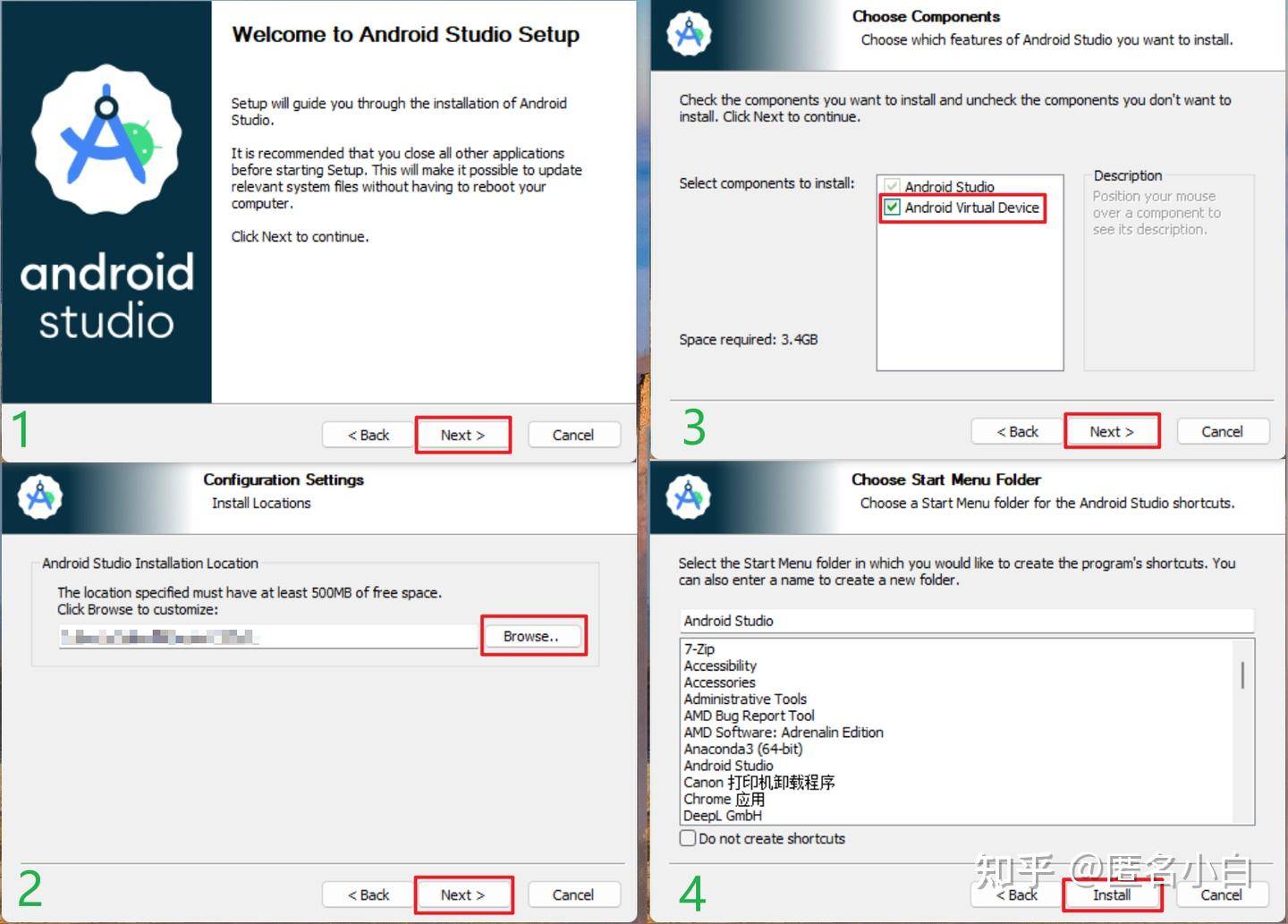Click Next in Choose Components panel

(x=1112, y=431)
